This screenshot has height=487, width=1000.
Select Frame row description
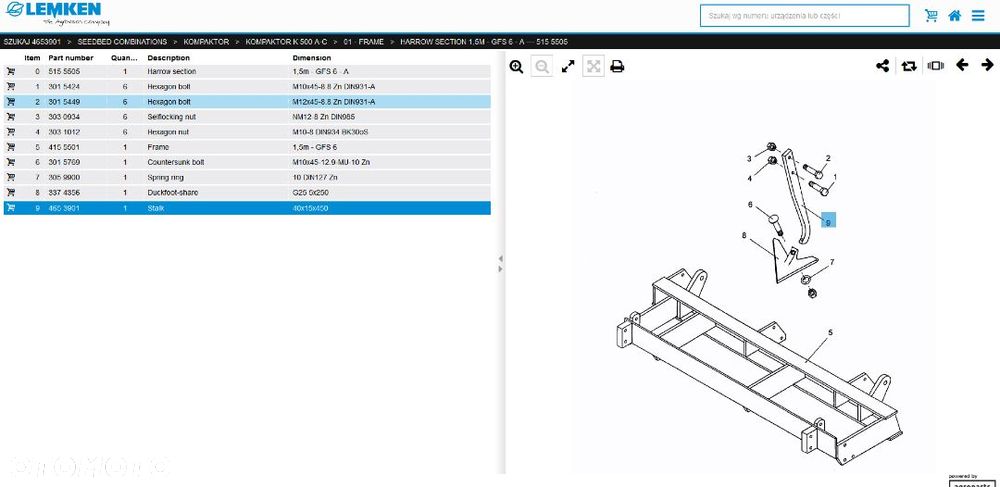tap(158, 147)
